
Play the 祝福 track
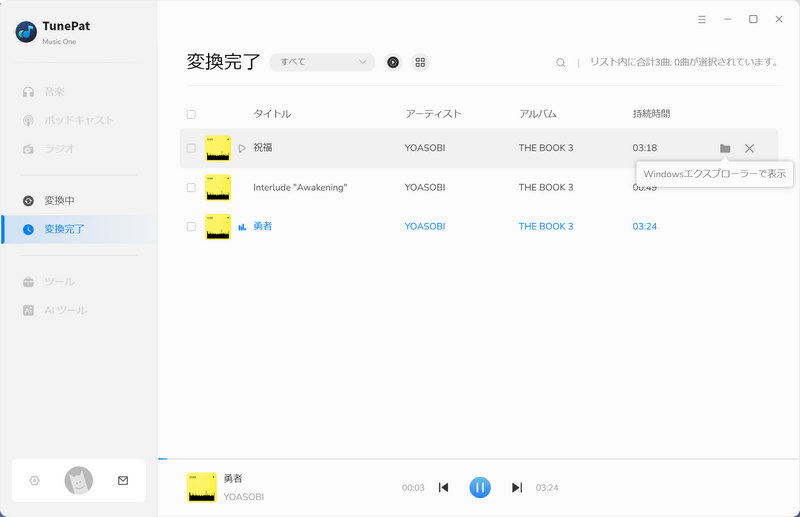(242, 149)
